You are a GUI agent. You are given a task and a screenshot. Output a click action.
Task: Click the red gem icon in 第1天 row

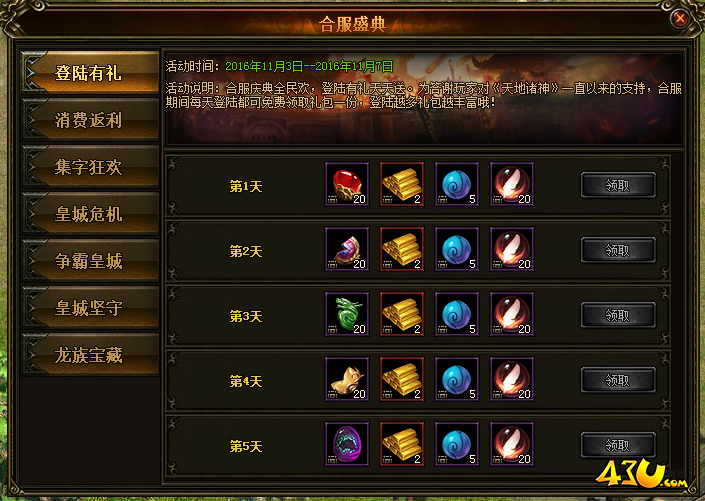tap(347, 184)
